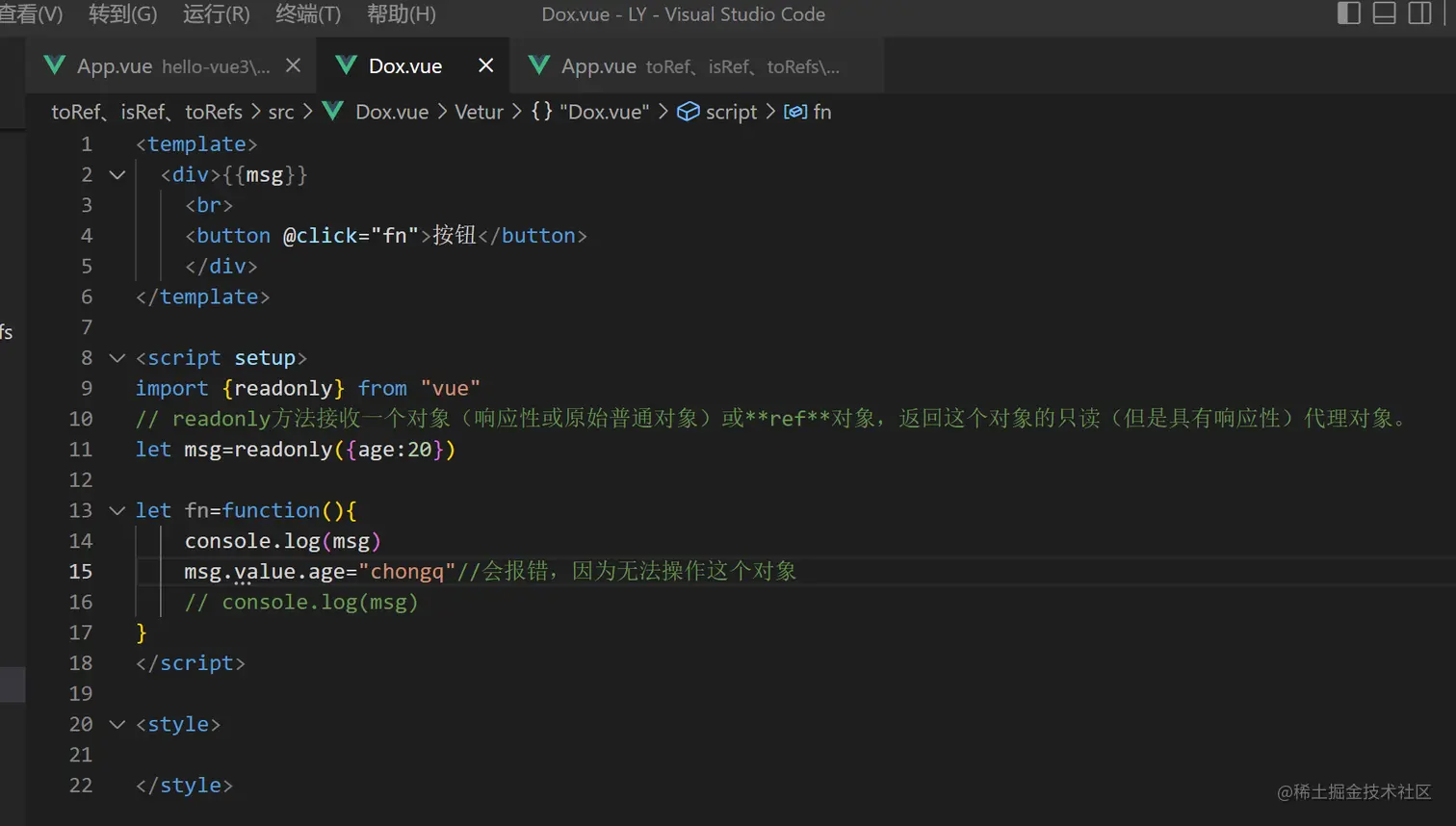
Task: Click script cube icon in breadcrumb
Action: point(688,112)
